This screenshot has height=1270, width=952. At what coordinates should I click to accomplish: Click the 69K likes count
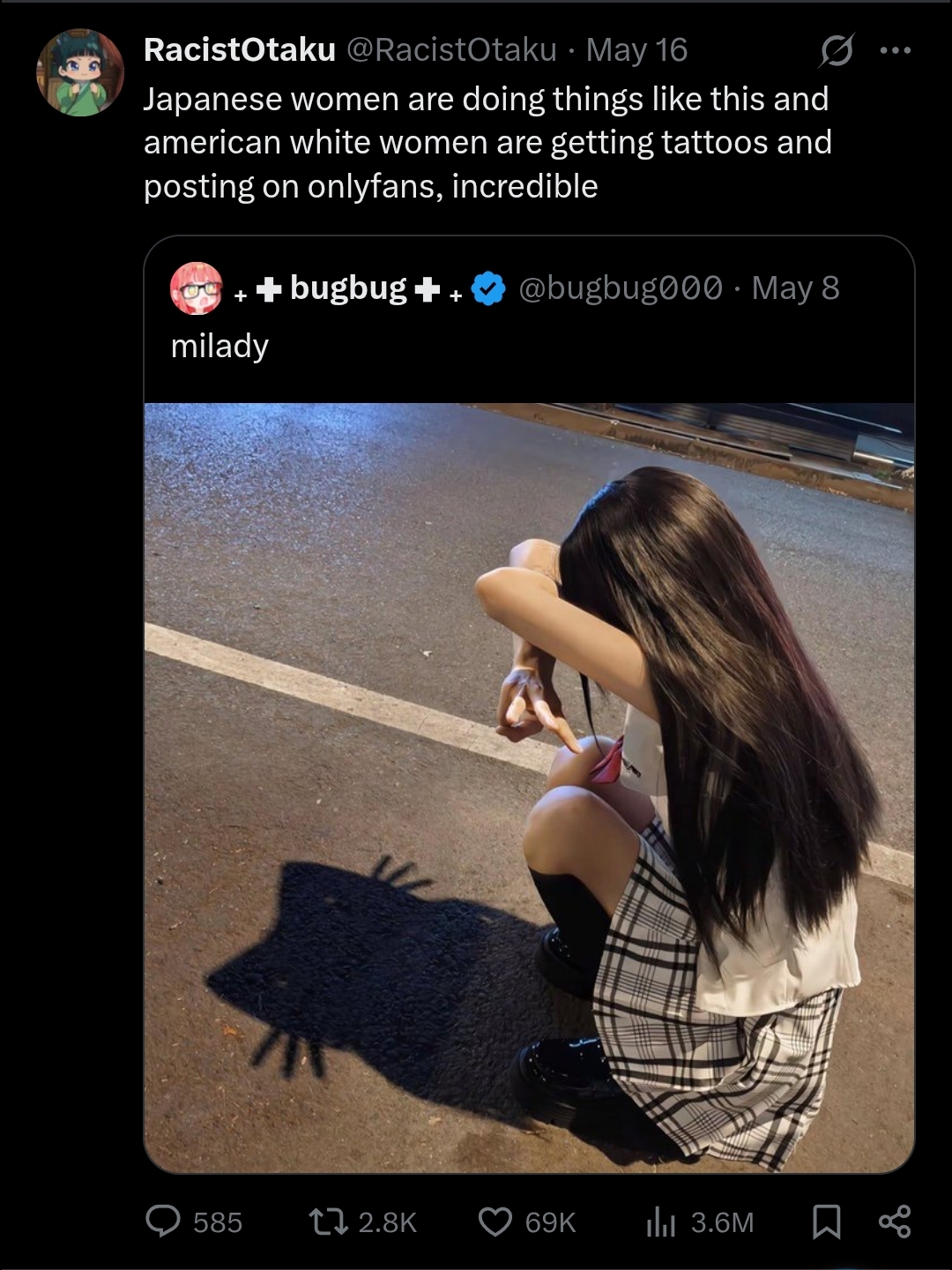(x=550, y=1222)
